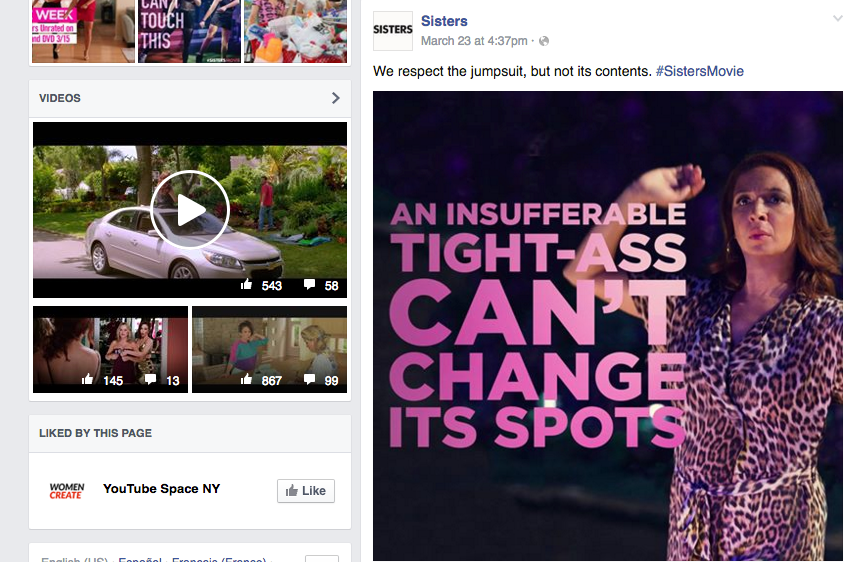This screenshot has width=852, height=562.
Task: Open the Sisters page name link
Action: tap(444, 21)
